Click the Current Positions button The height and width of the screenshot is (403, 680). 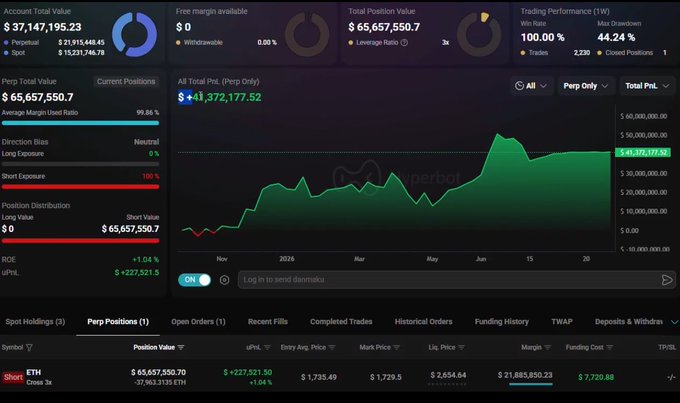click(126, 82)
